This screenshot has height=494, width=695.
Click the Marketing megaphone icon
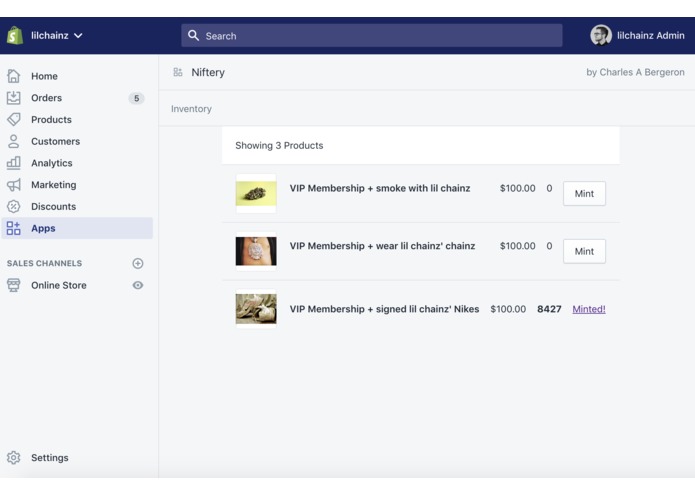pyautogui.click(x=14, y=184)
